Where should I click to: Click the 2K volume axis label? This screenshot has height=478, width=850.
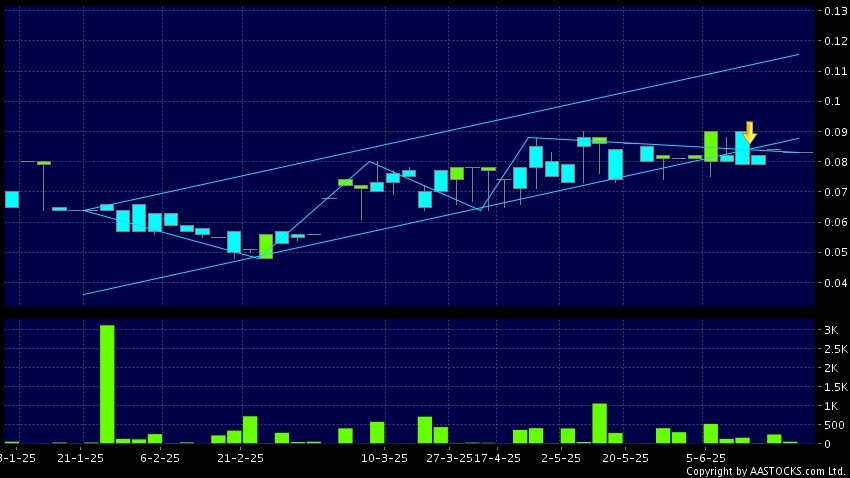coord(831,368)
